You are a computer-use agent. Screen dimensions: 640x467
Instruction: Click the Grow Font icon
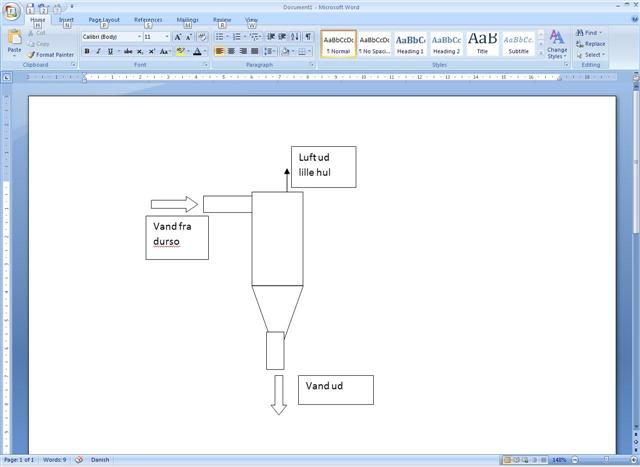pos(178,37)
